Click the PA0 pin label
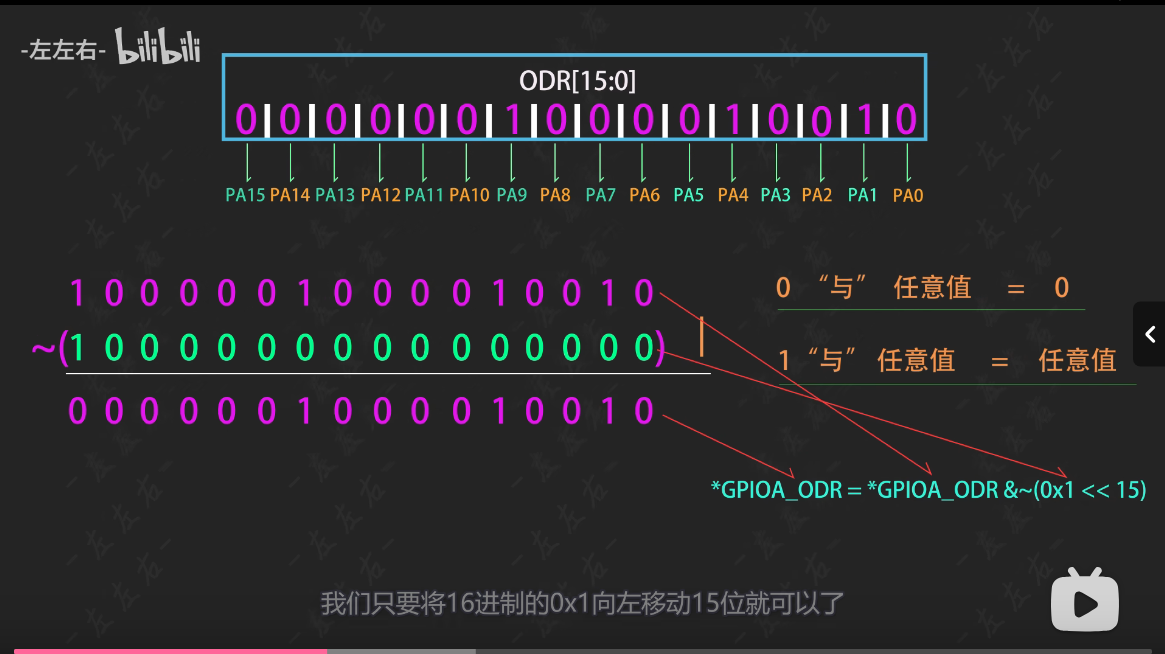The image size is (1165, 654). [908, 196]
